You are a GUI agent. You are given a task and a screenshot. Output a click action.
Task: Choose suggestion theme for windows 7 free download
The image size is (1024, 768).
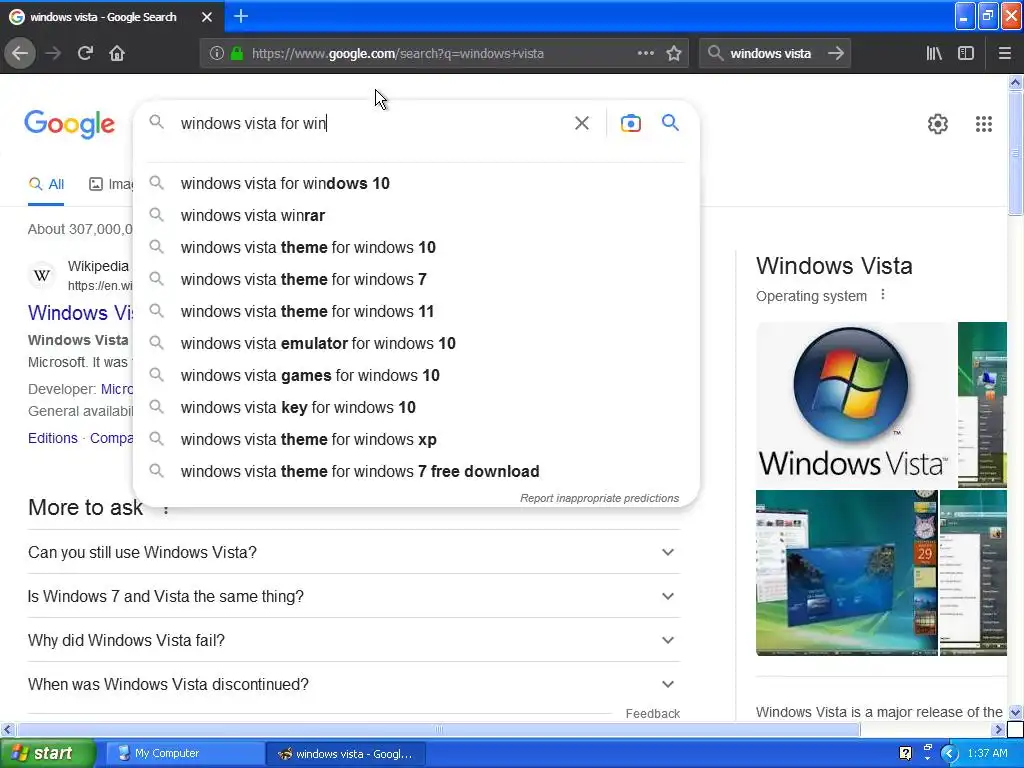coord(416,472)
